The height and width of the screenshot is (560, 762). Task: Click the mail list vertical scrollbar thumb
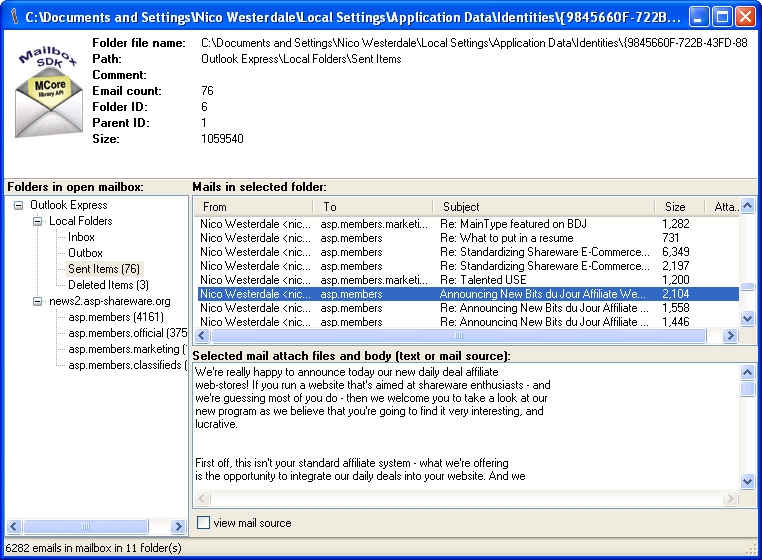[747, 286]
